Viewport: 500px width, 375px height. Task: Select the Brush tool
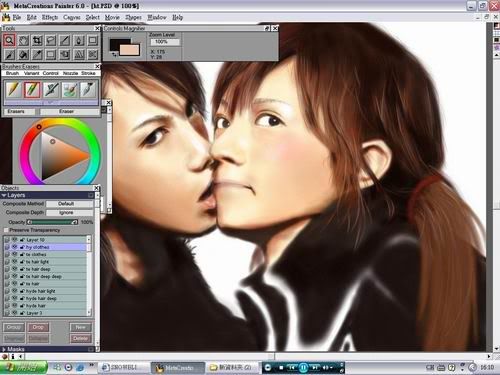tap(9, 54)
